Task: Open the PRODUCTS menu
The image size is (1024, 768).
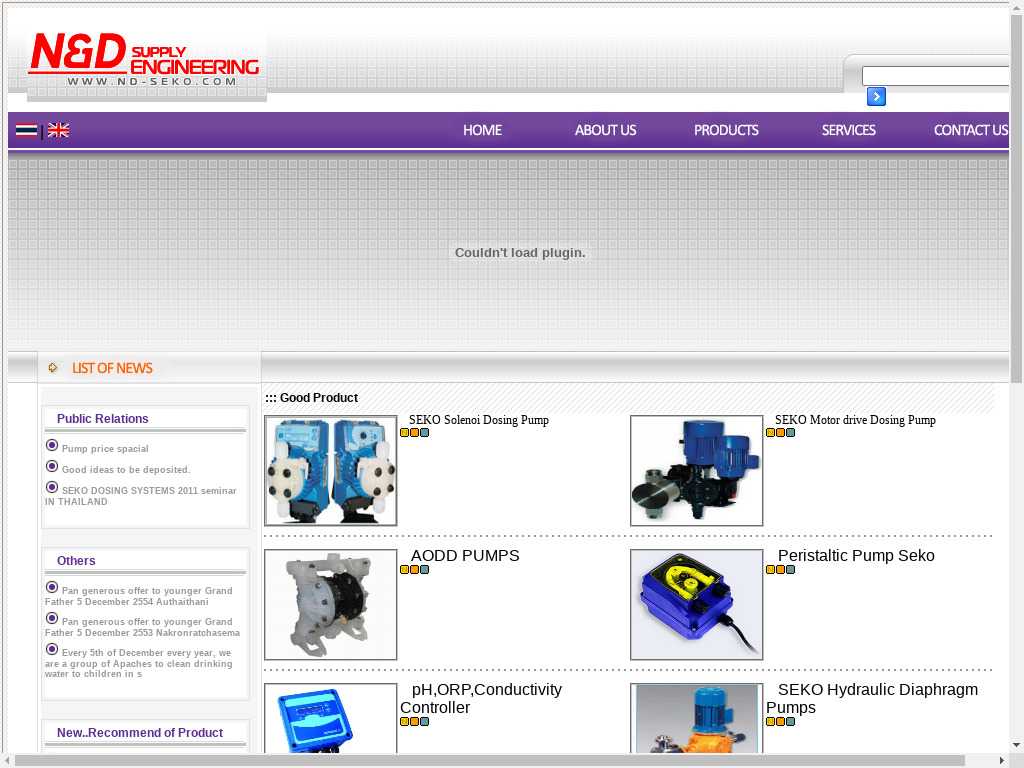Action: click(726, 130)
